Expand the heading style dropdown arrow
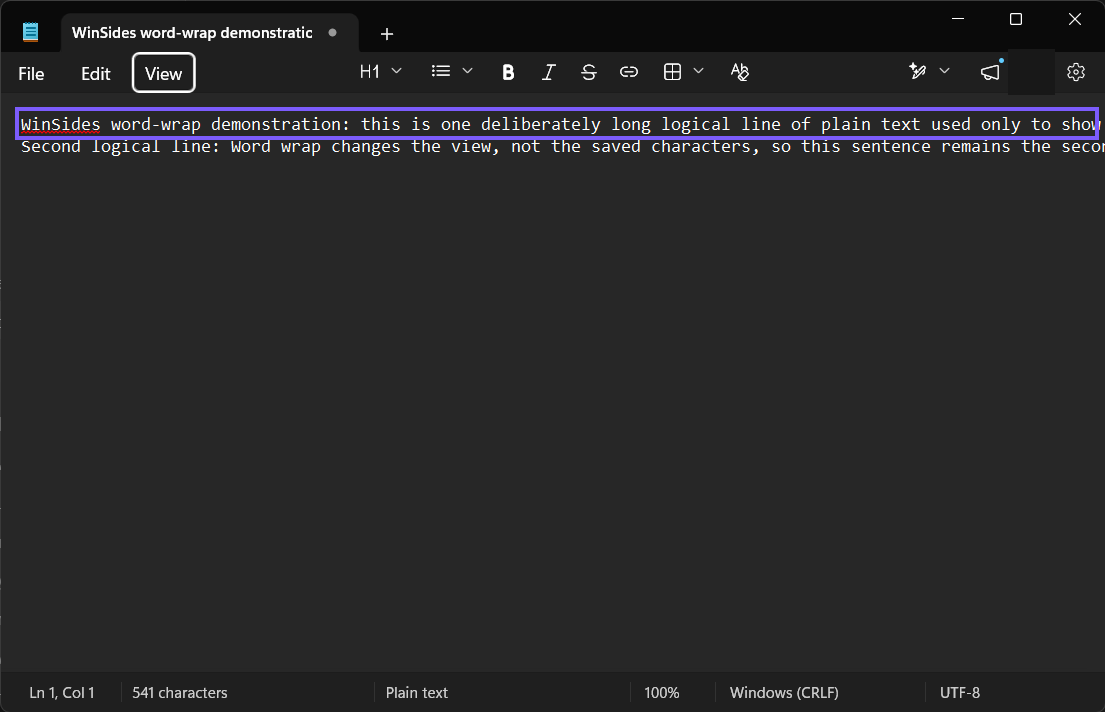Viewport: 1105px width, 712px height. [x=397, y=71]
